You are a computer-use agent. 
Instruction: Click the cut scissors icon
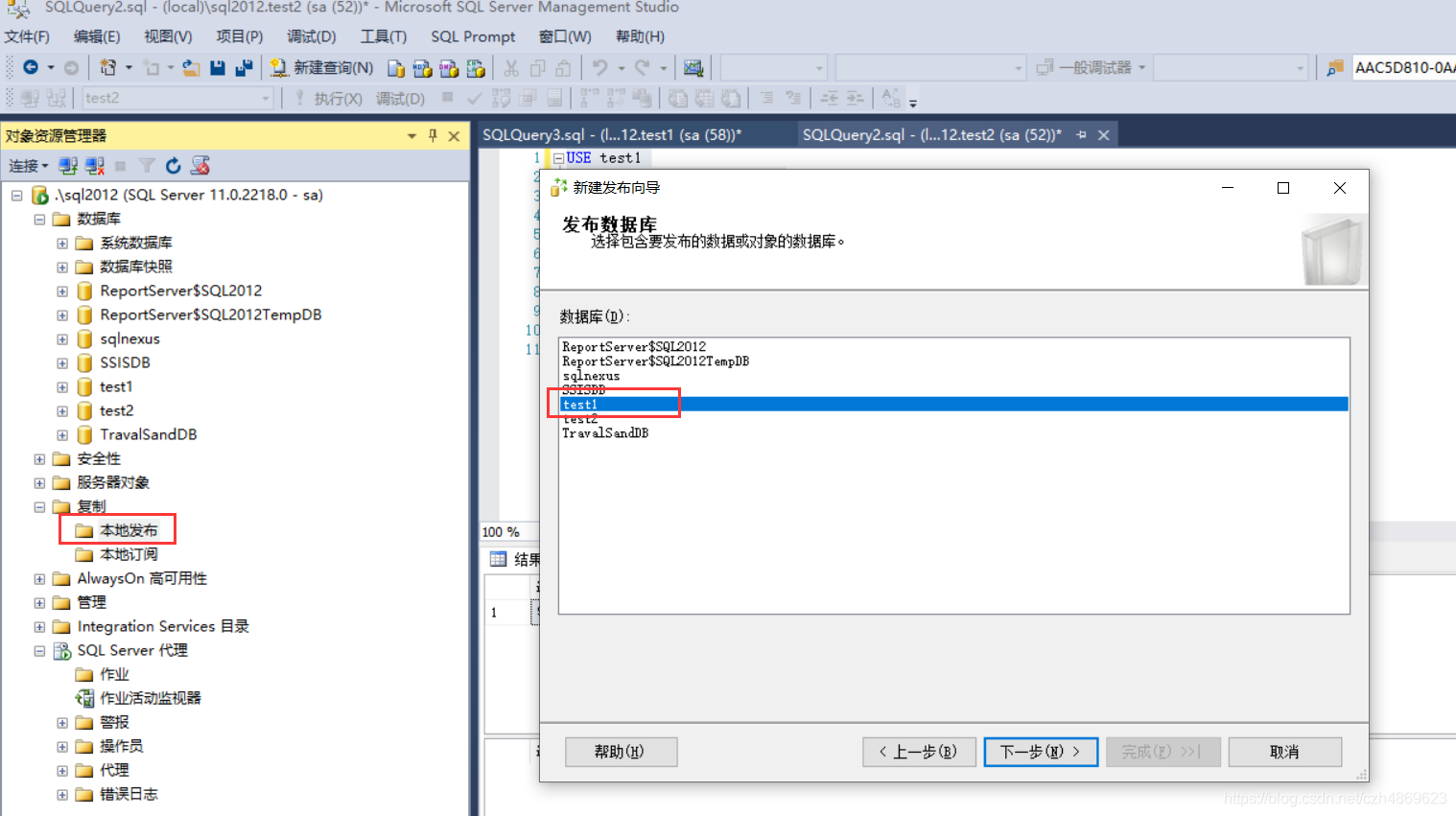[x=511, y=67]
